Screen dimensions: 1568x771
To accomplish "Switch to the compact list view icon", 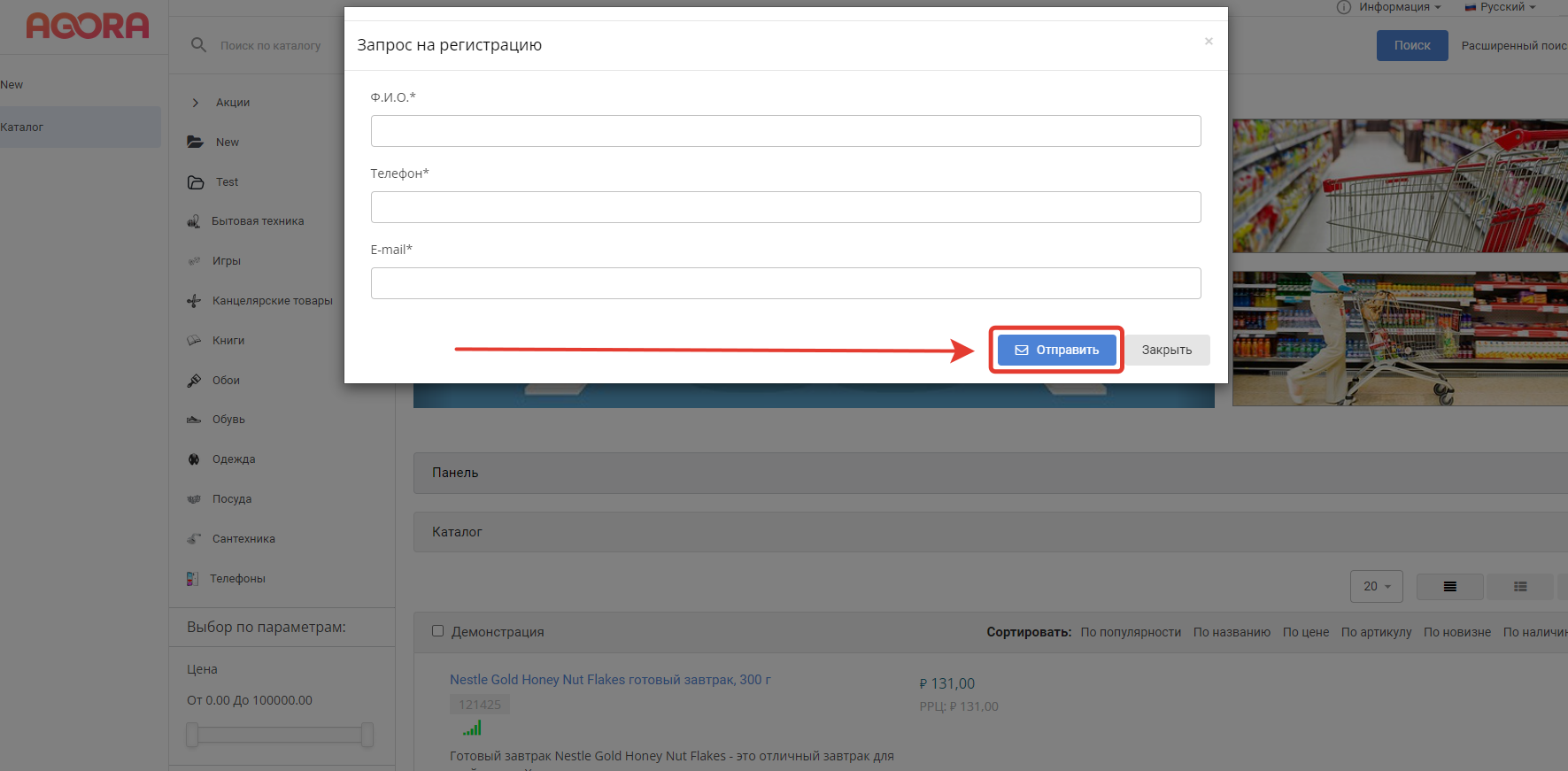I will tap(1449, 587).
